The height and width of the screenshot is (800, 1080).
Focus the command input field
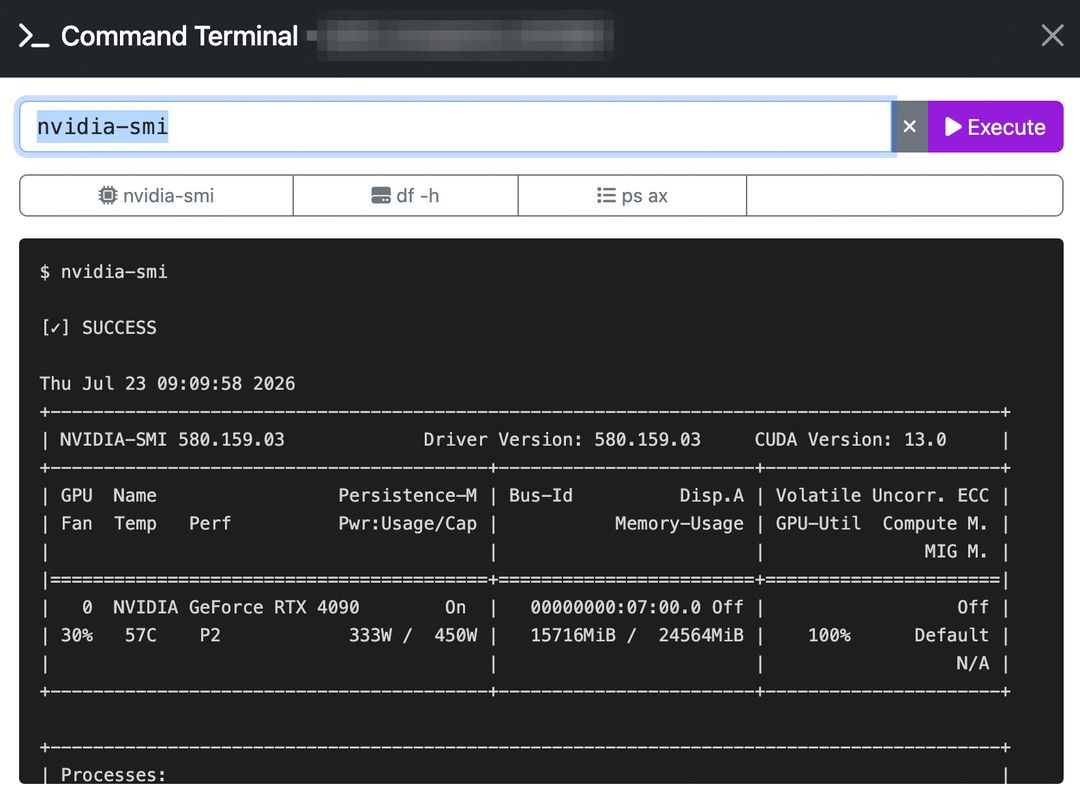tap(455, 127)
